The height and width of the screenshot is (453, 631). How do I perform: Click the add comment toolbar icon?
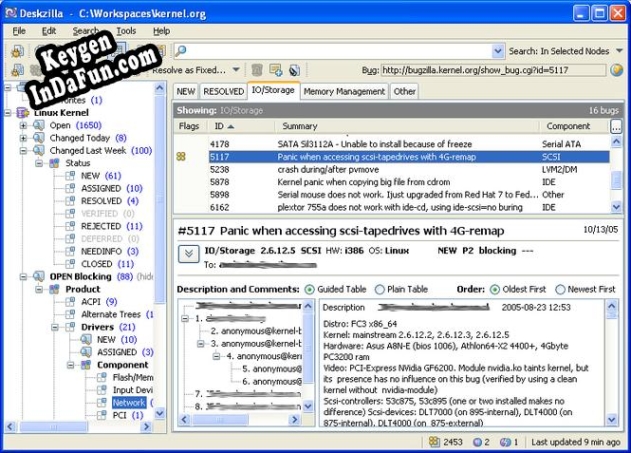[276, 70]
